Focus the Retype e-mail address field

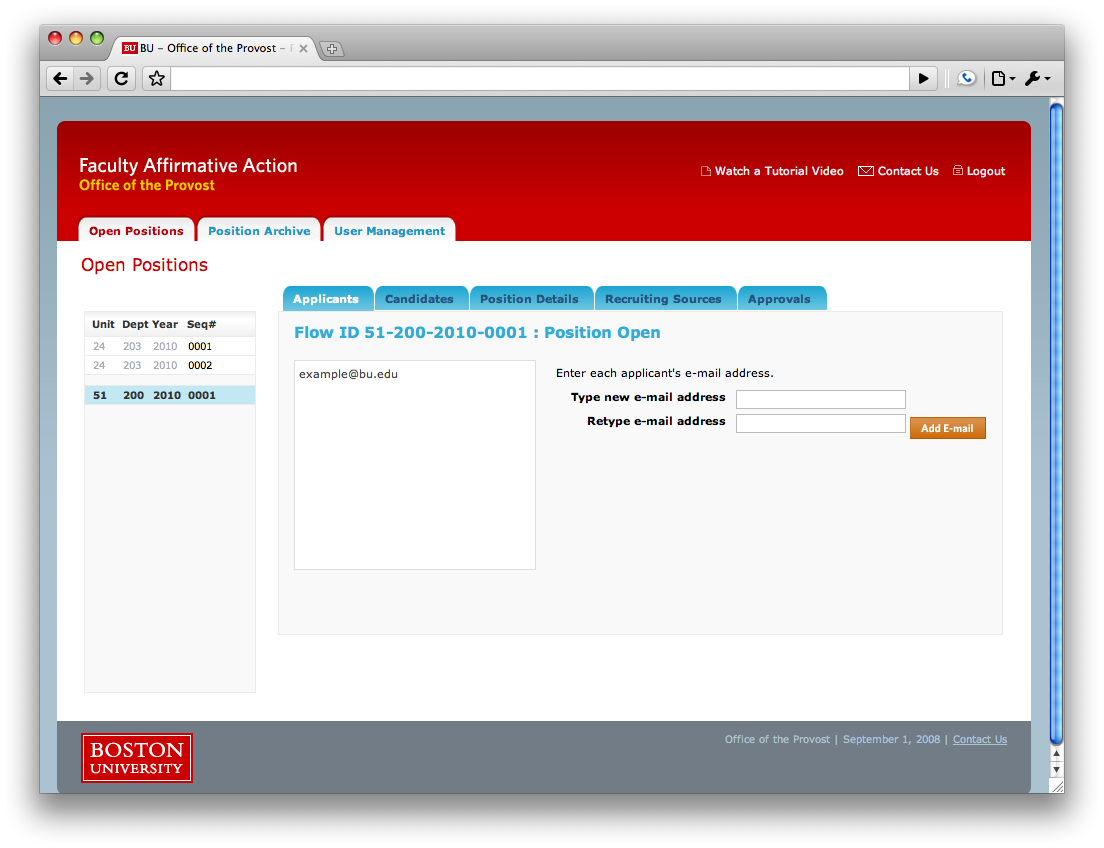(820, 423)
